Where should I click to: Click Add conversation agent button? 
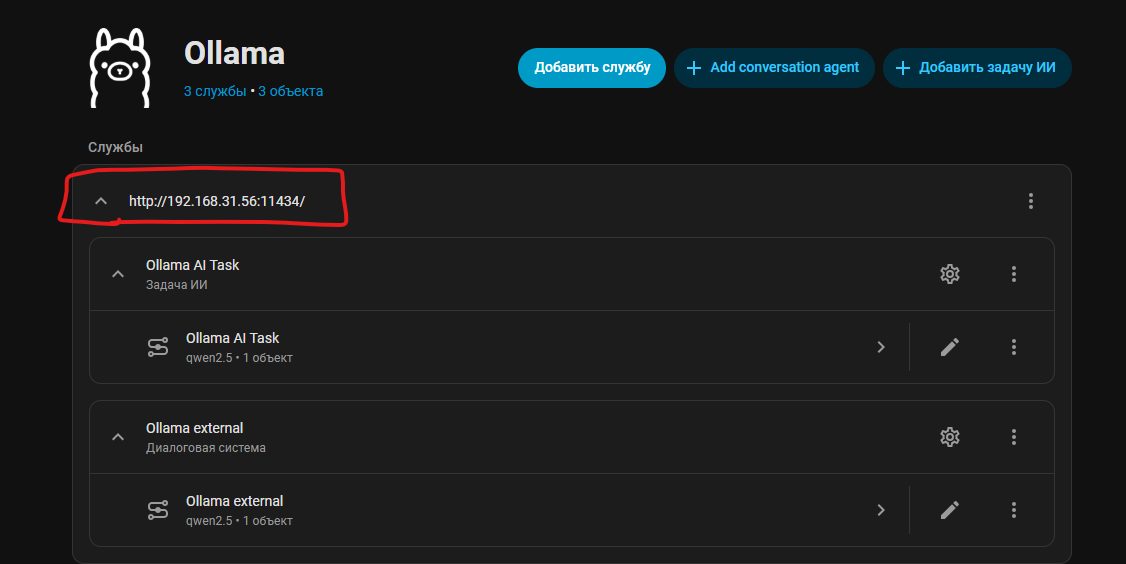click(774, 68)
